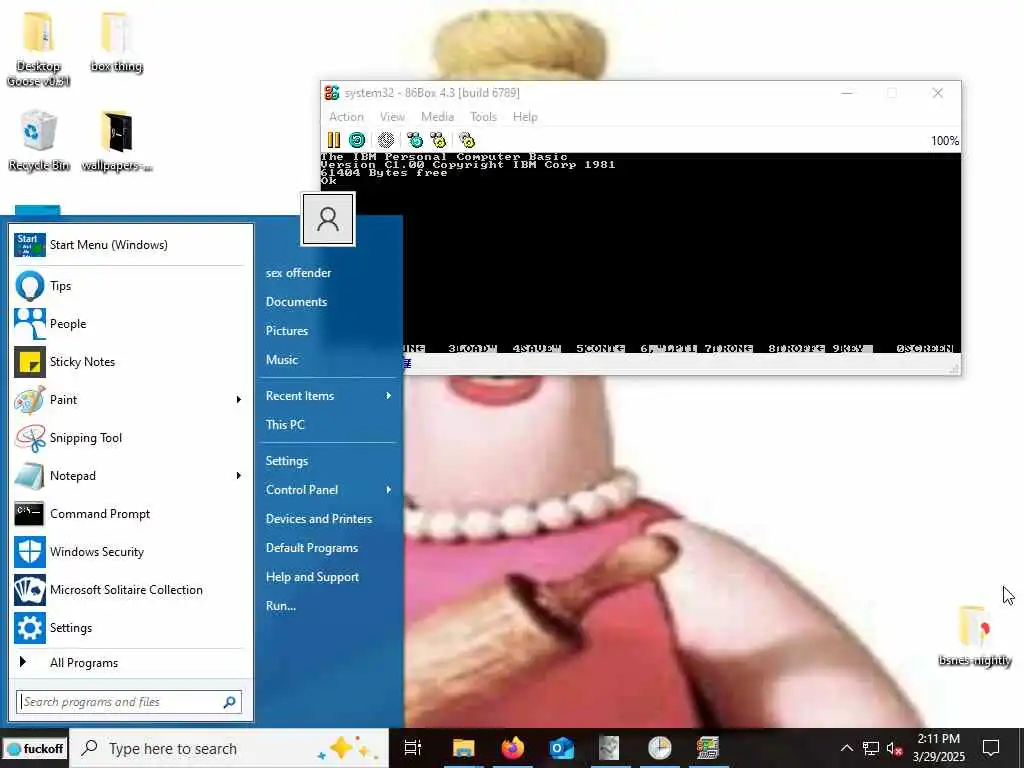Launch Sticky Notes
This screenshot has height=768, width=1024.
click(129, 362)
